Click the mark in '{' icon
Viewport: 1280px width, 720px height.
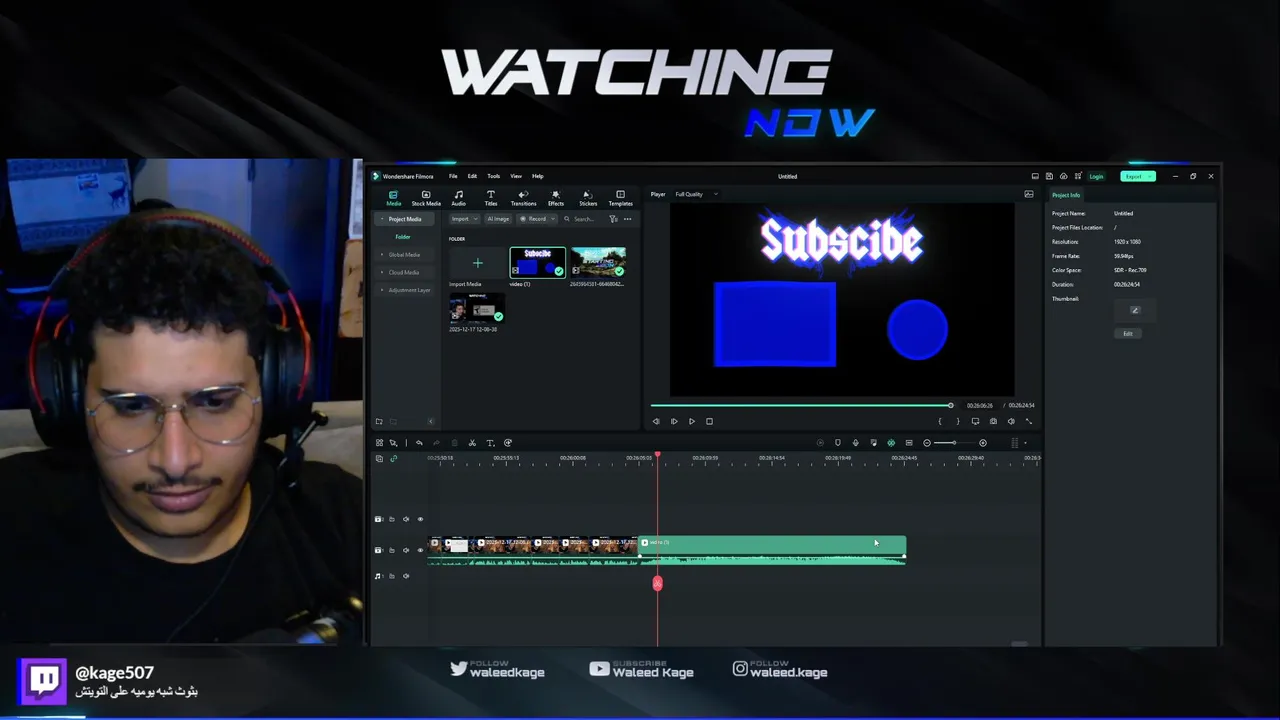(x=939, y=421)
